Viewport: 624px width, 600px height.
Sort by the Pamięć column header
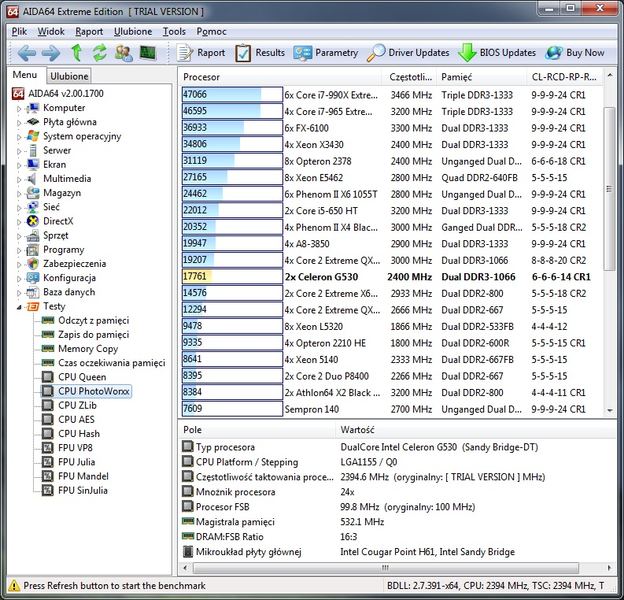482,77
